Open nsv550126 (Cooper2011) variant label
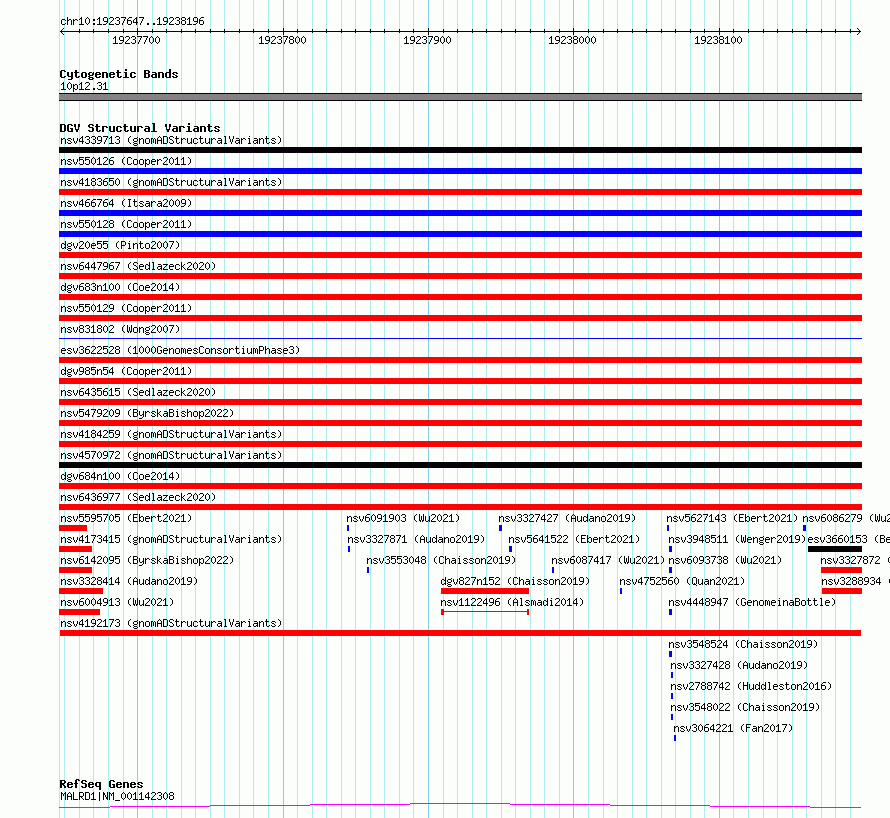This screenshot has height=818, width=890. (126, 161)
